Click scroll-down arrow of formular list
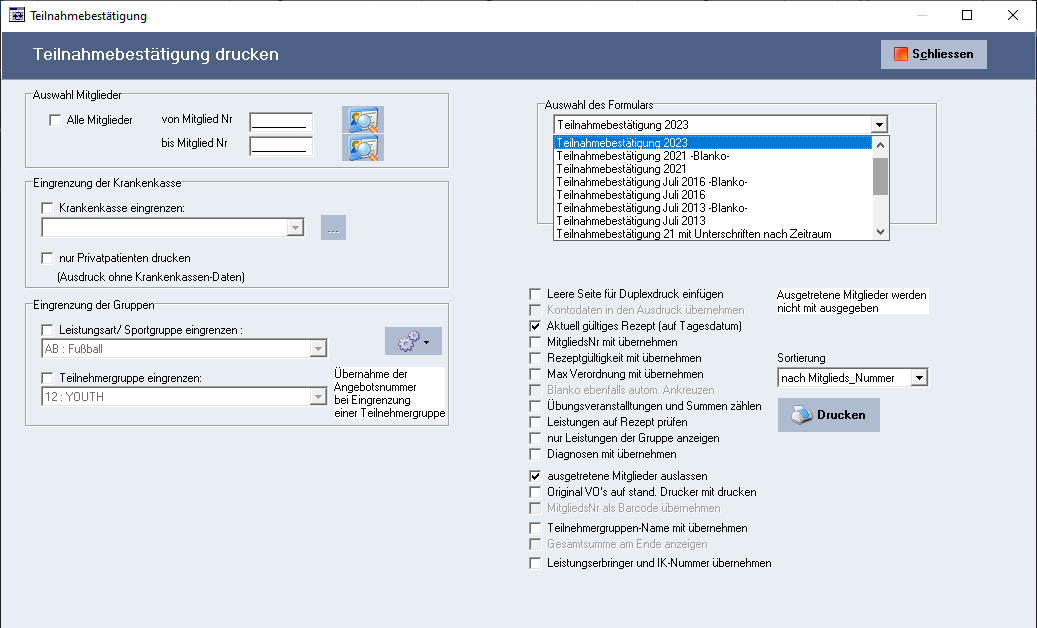The width and height of the screenshot is (1037, 628). [x=880, y=232]
